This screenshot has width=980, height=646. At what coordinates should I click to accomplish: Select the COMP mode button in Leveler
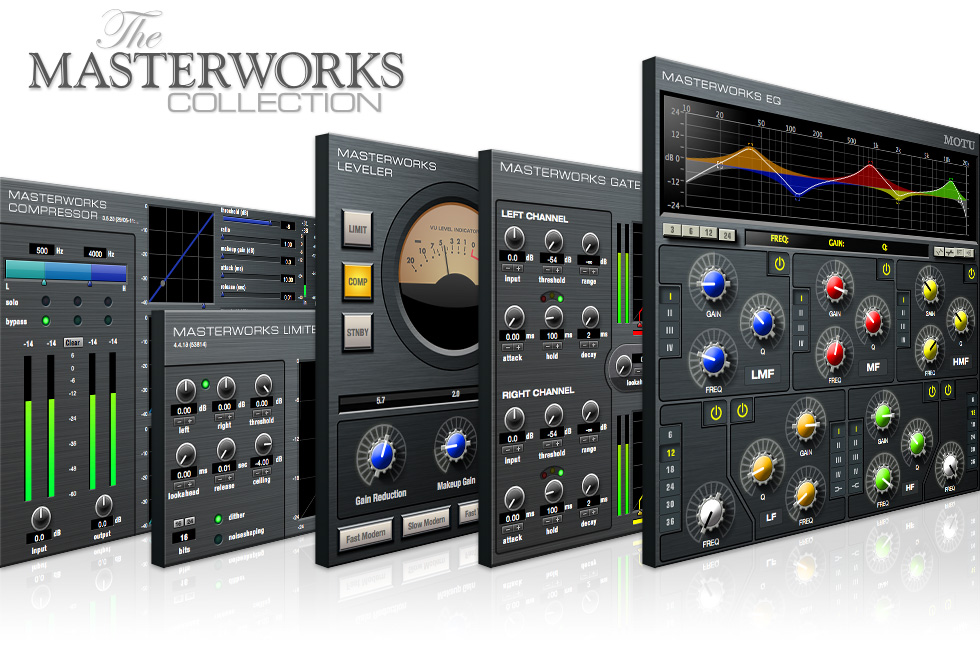click(358, 282)
